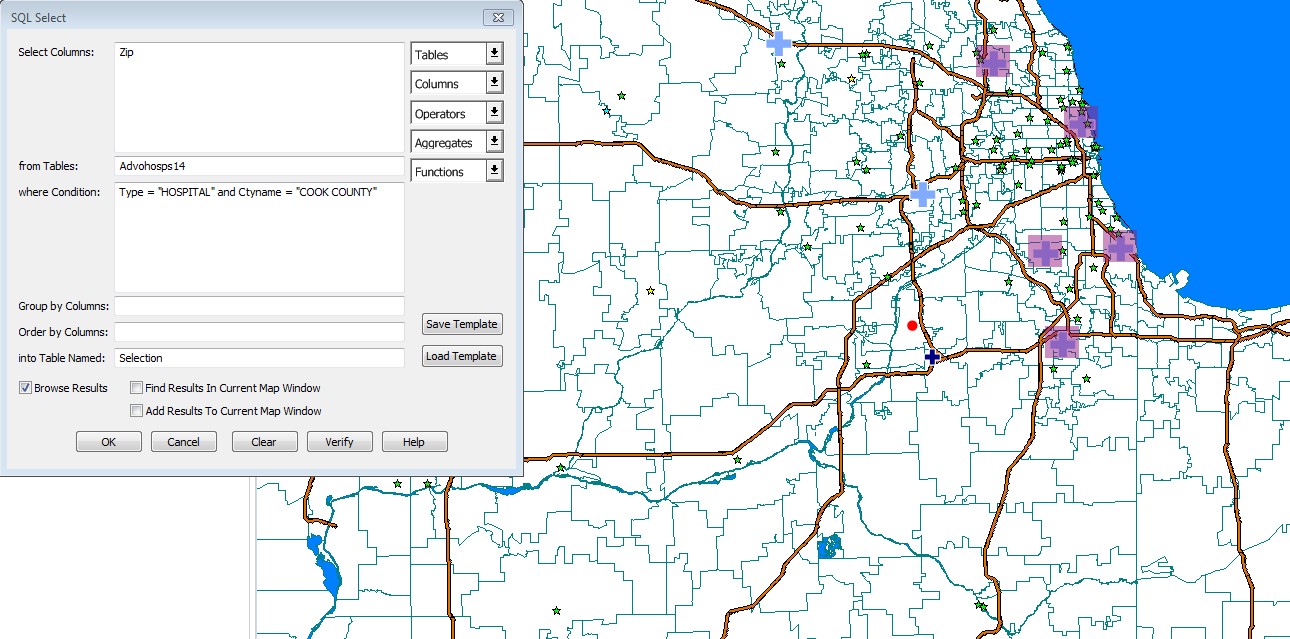The height and width of the screenshot is (639, 1290).
Task: Click in the Select Columns text box
Action: (x=259, y=97)
